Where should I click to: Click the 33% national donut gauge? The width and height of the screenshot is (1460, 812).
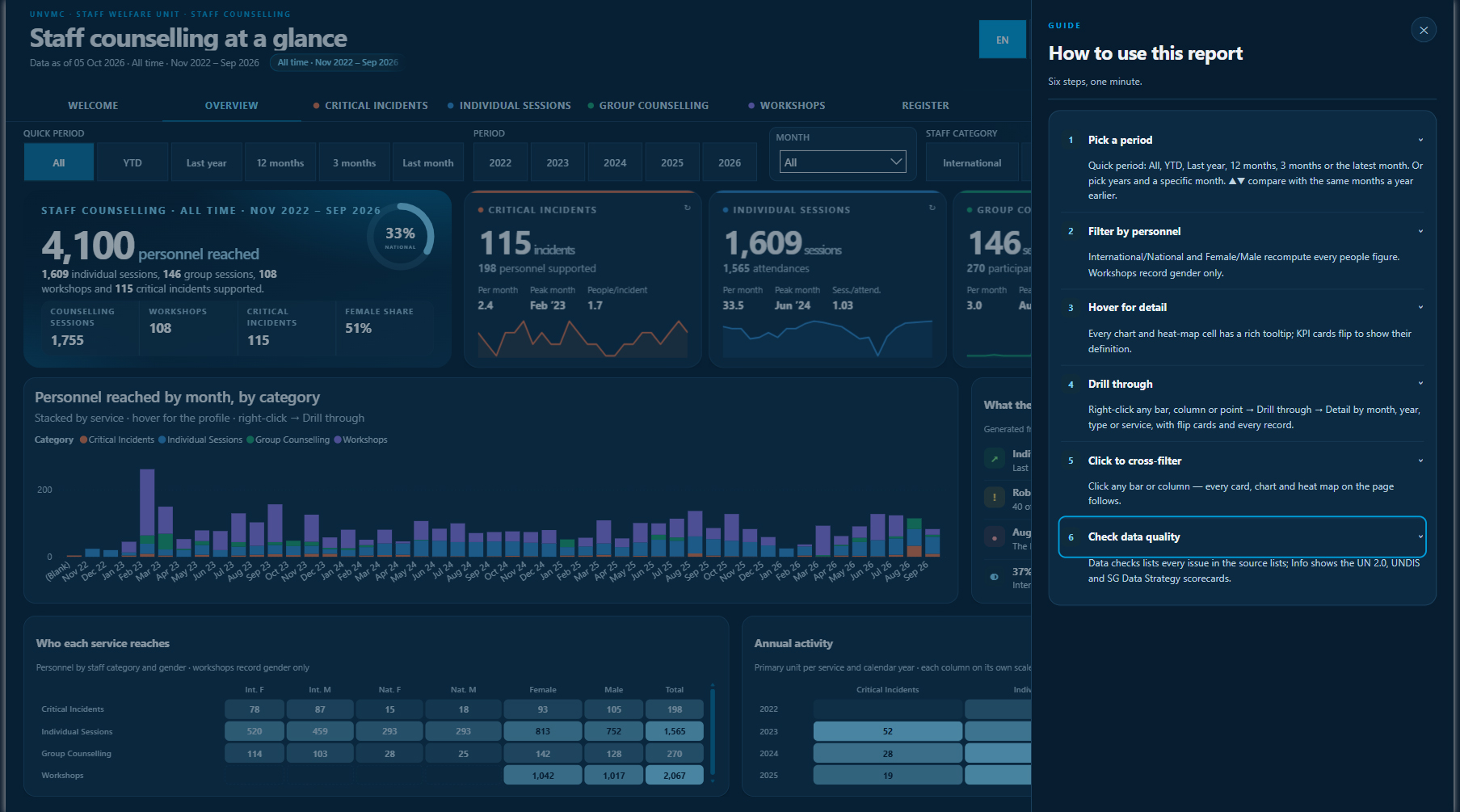click(400, 235)
